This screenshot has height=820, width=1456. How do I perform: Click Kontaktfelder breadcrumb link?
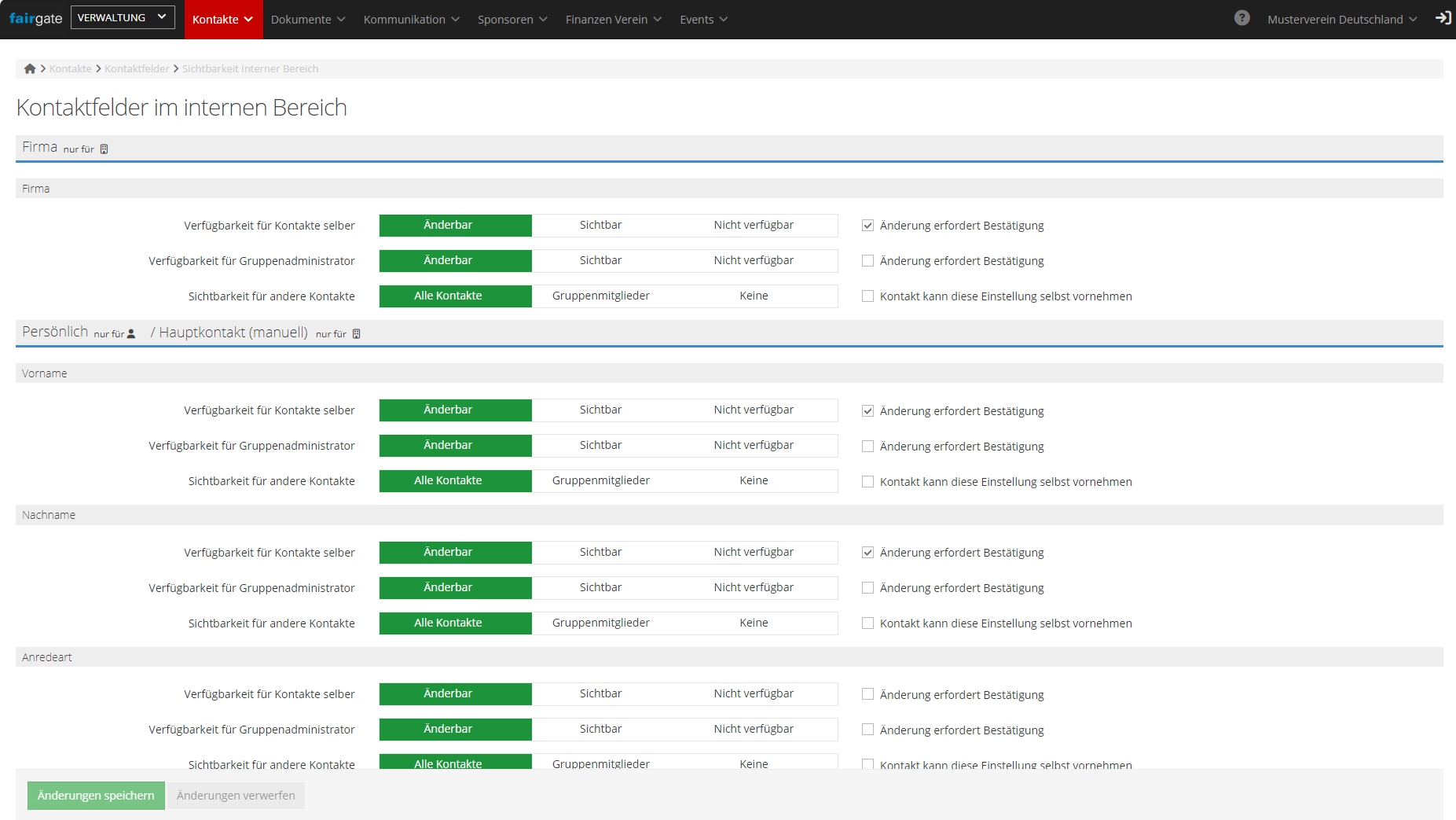click(x=137, y=69)
